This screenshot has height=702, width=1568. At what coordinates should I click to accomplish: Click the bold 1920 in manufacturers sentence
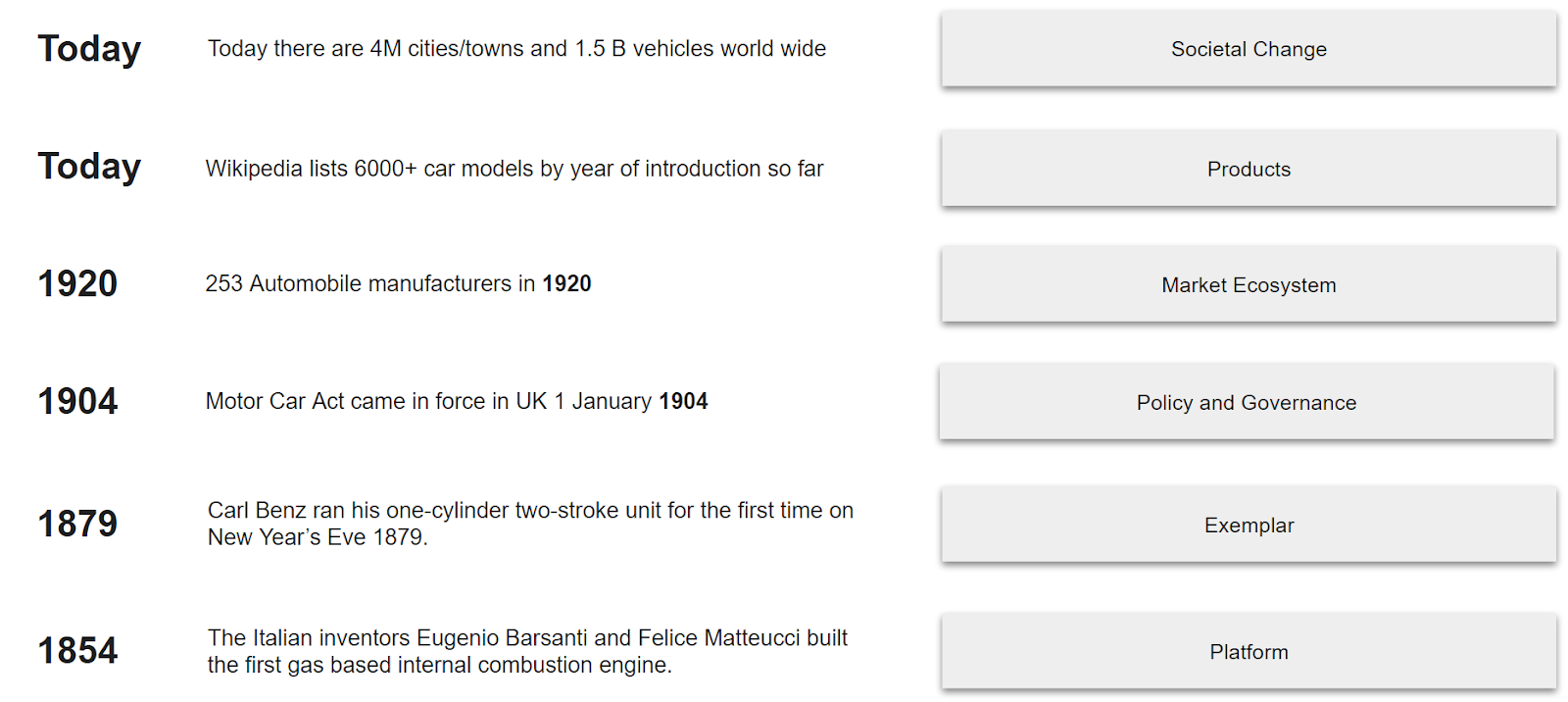click(x=566, y=283)
